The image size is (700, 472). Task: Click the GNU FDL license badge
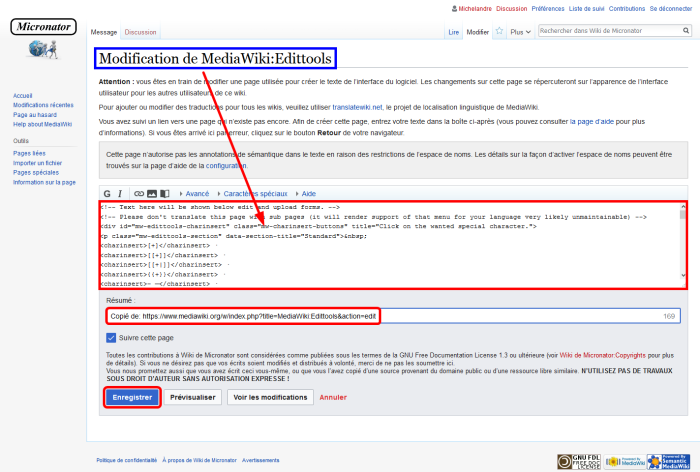579,461
